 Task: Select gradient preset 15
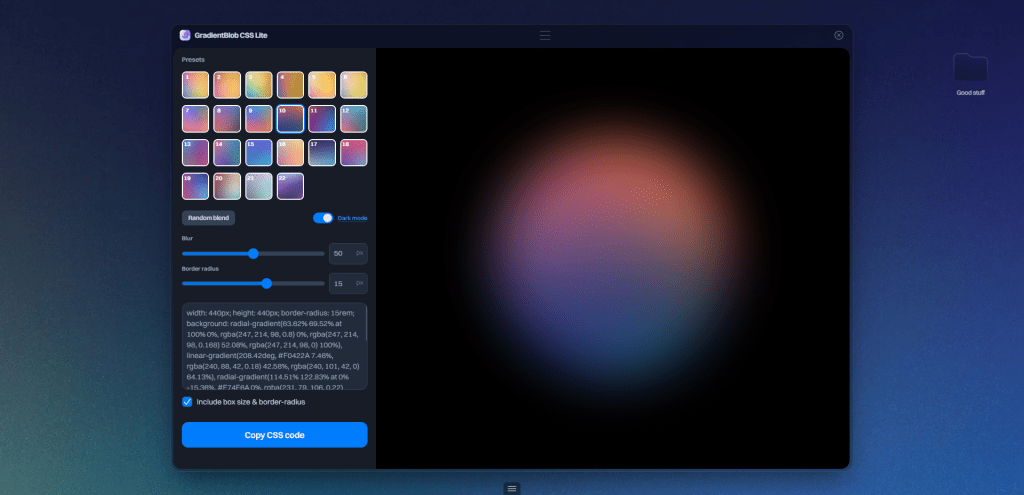tap(259, 153)
